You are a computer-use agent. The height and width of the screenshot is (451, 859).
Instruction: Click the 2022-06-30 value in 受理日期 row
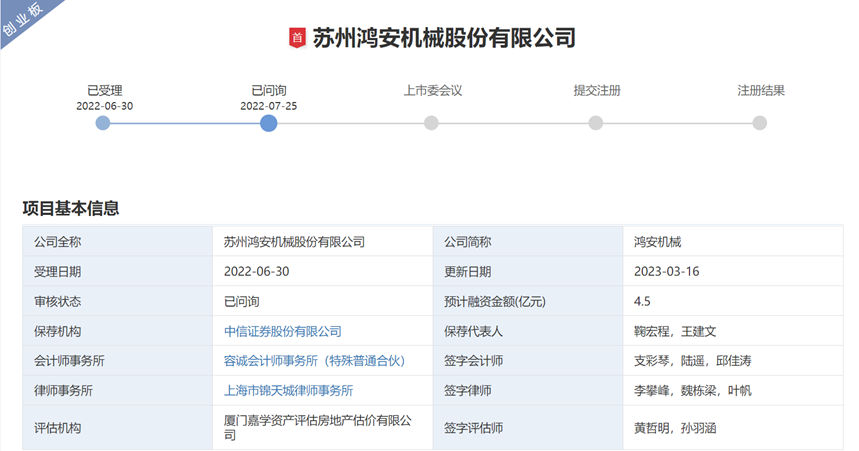tap(323, 271)
